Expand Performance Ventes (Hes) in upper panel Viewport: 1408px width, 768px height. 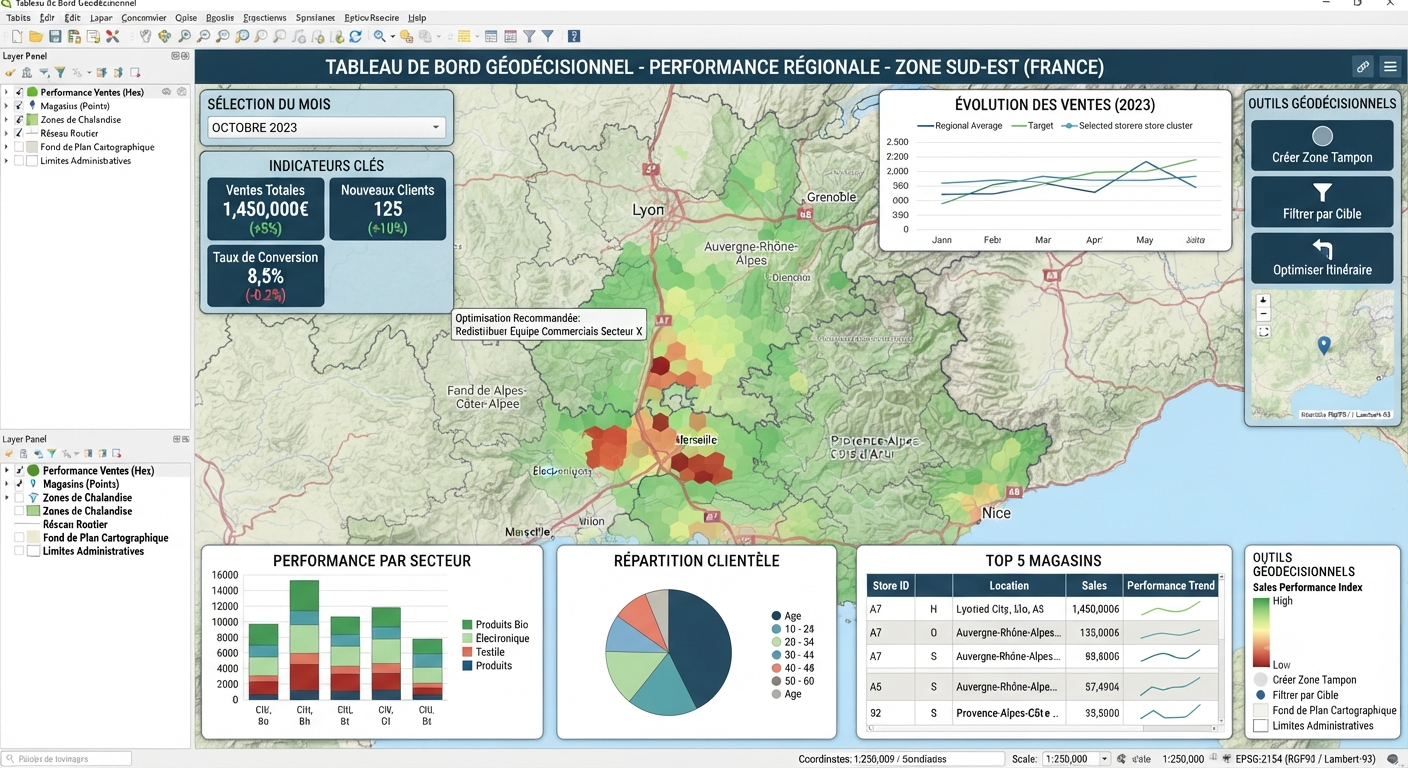(6, 92)
